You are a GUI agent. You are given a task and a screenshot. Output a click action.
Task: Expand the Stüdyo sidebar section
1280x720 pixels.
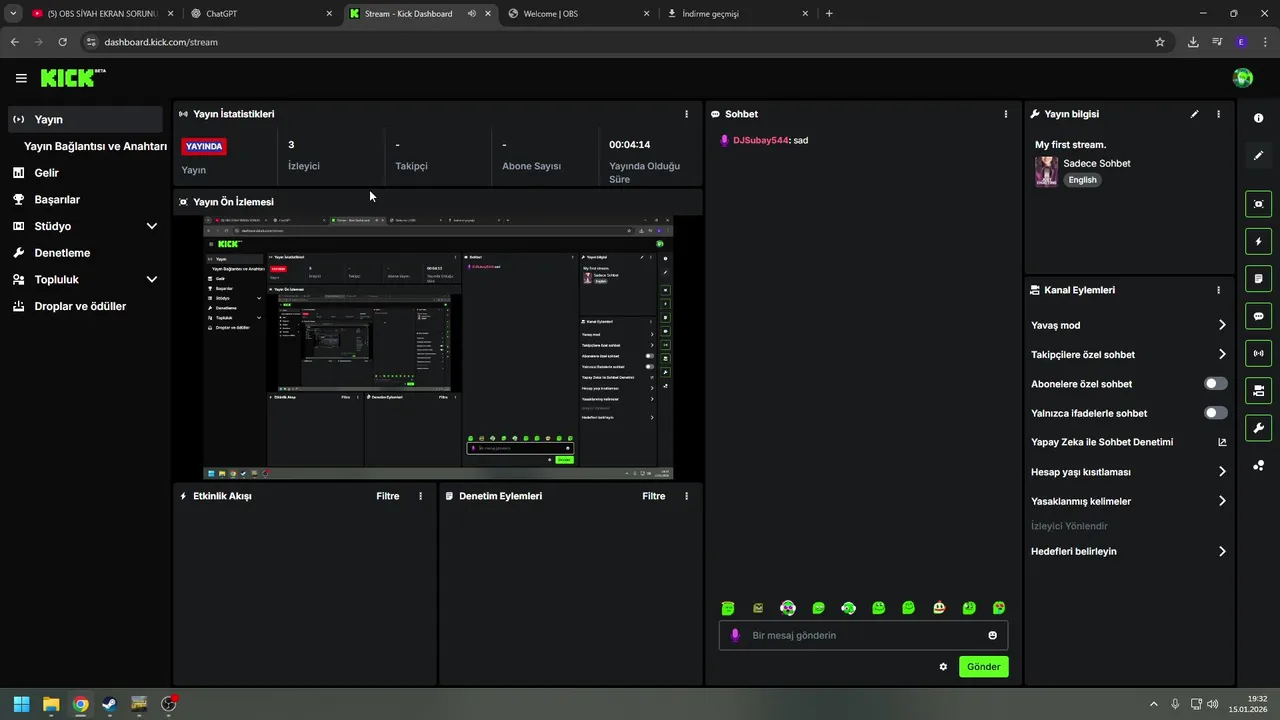pyautogui.click(x=151, y=226)
